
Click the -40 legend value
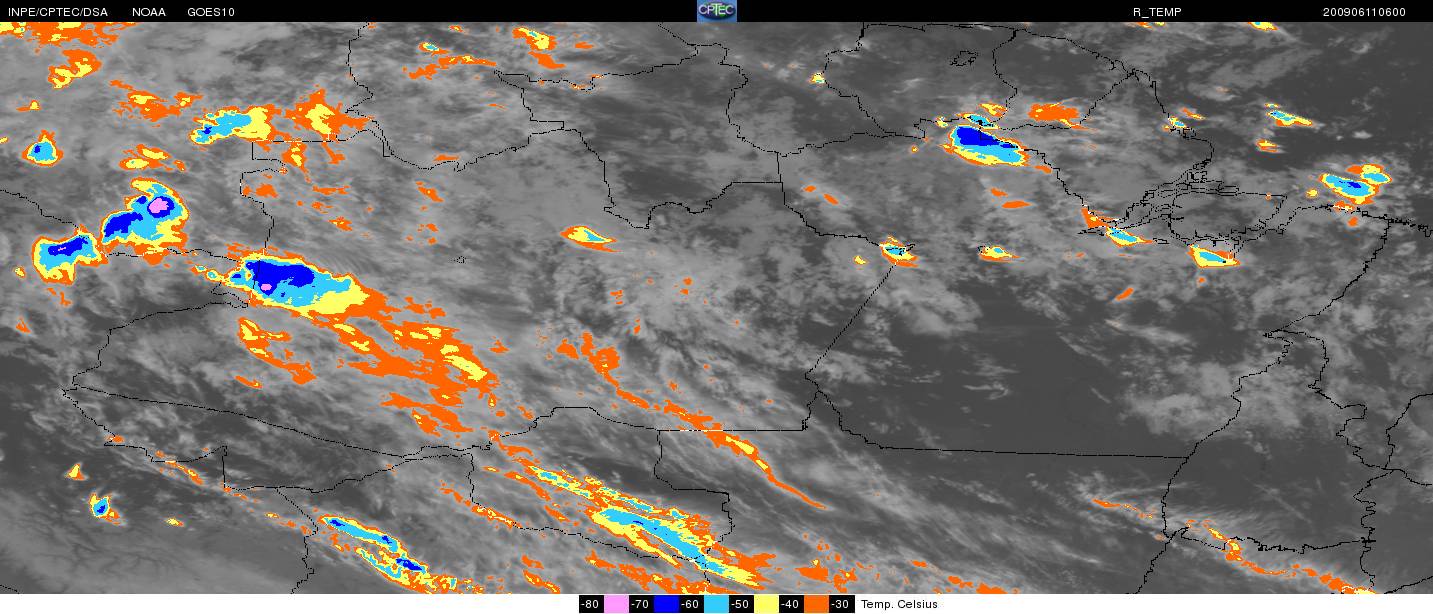791,604
